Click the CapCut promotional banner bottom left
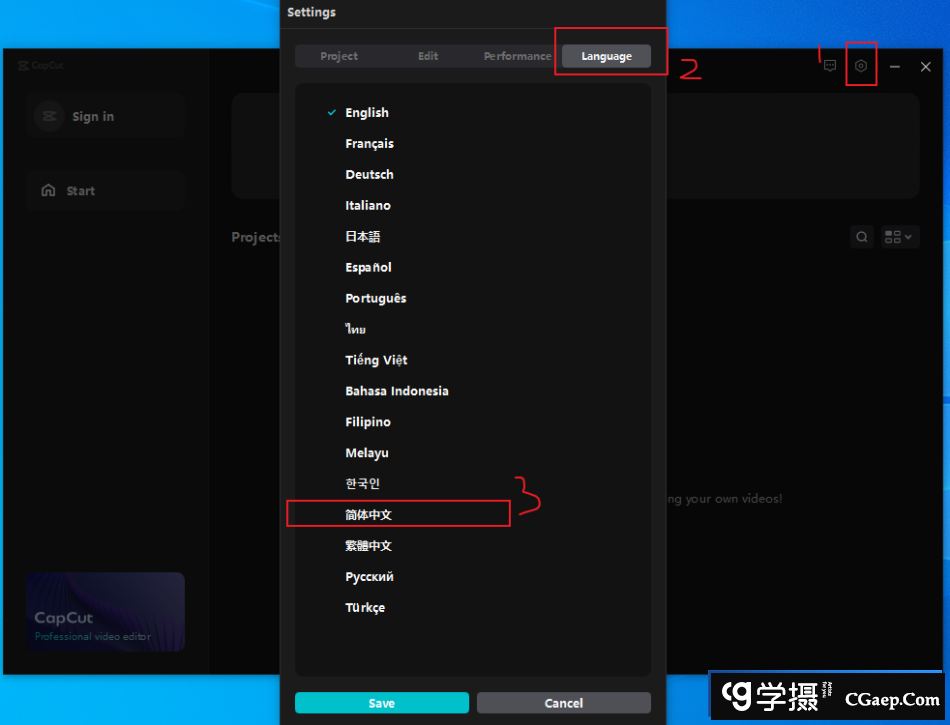Viewport: 950px width, 725px height. tap(105, 612)
